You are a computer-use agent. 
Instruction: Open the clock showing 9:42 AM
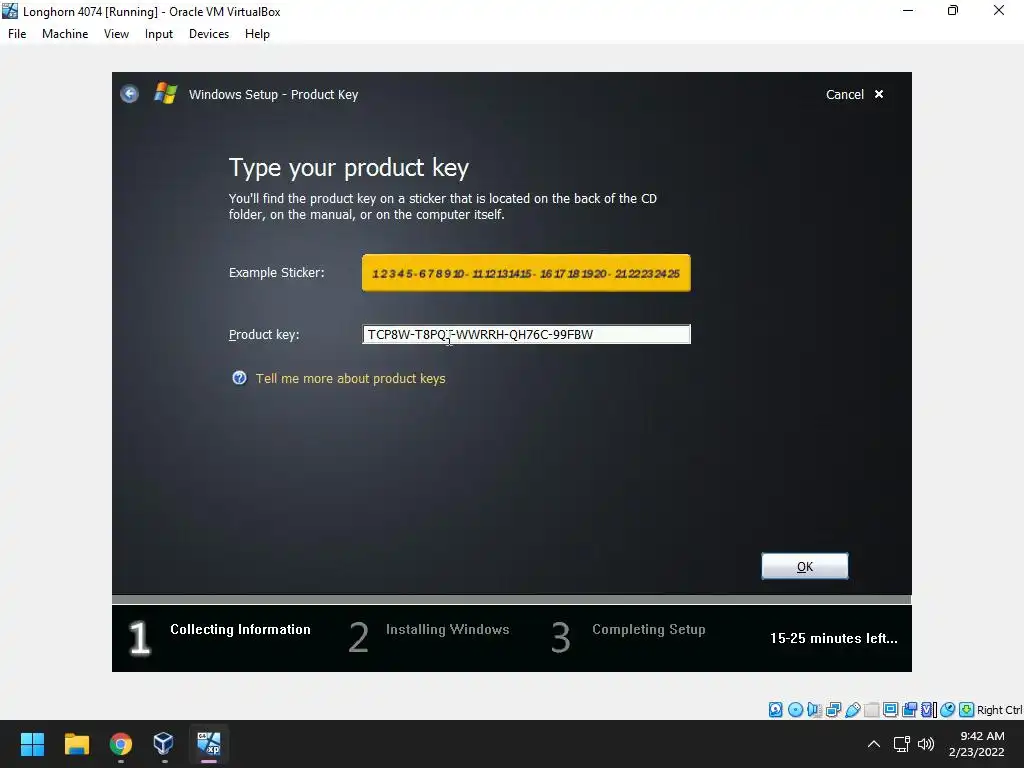(x=976, y=744)
